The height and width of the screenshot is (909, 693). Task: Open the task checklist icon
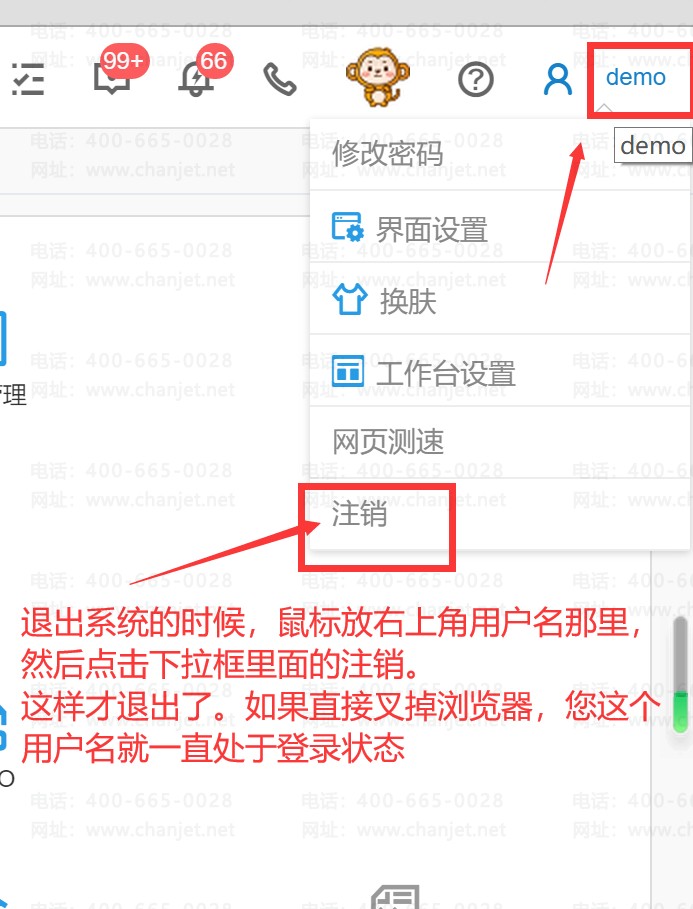tap(28, 79)
